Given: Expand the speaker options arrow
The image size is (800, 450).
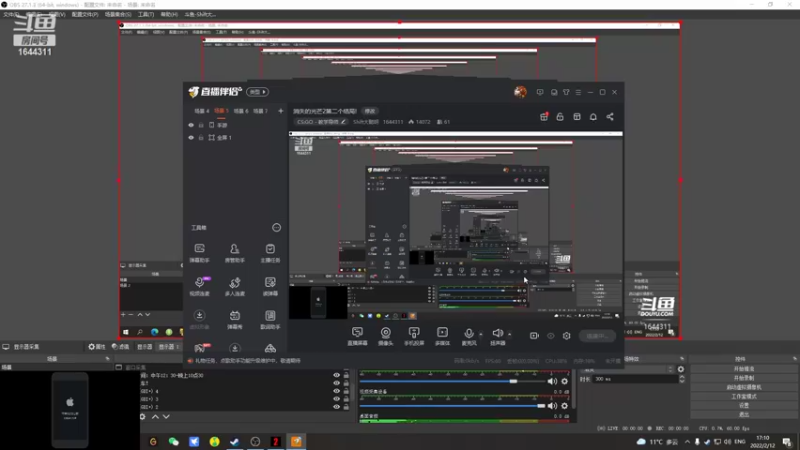Looking at the screenshot, I should click(509, 334).
